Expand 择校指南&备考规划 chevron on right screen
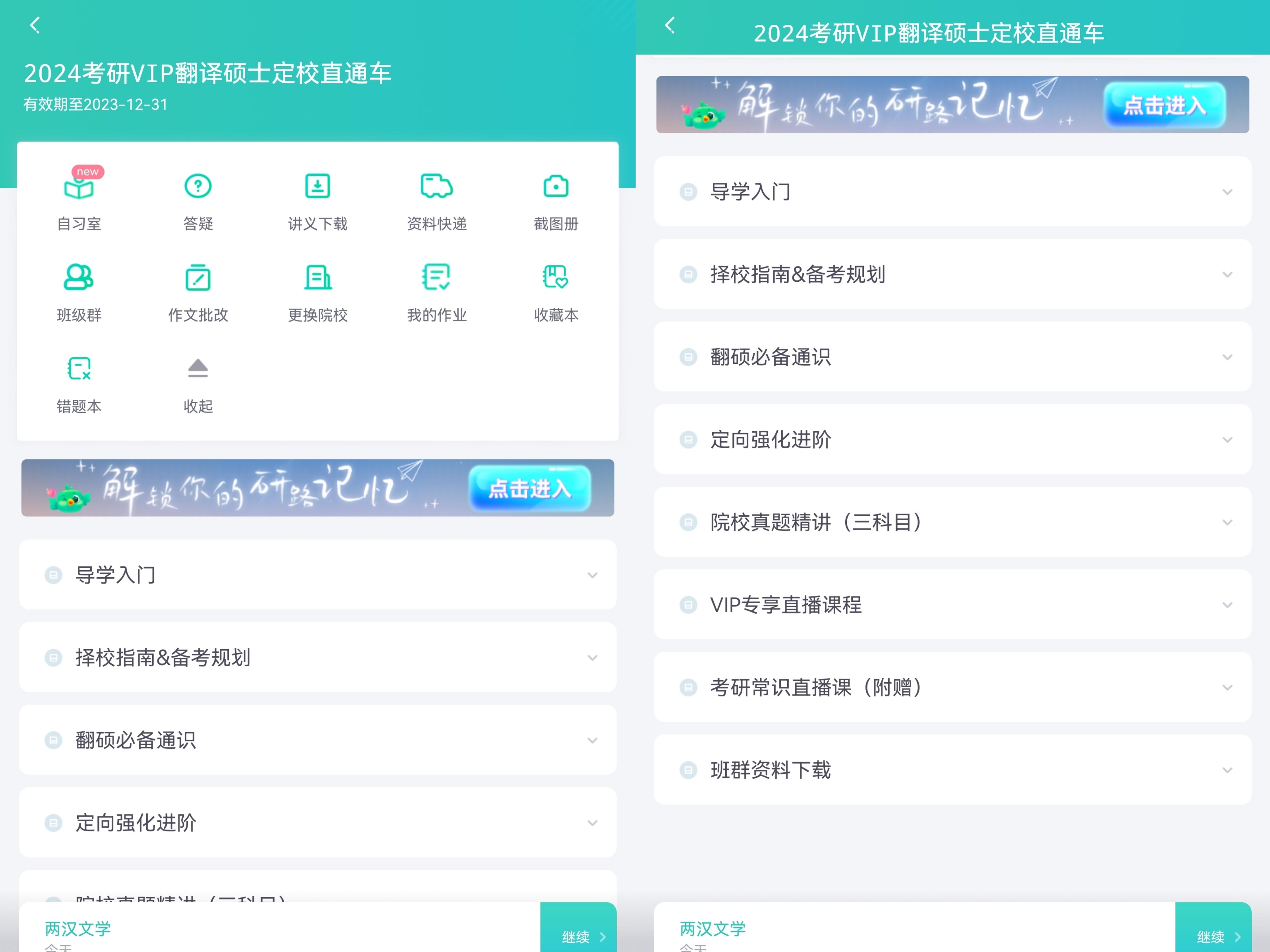 [x=1228, y=274]
